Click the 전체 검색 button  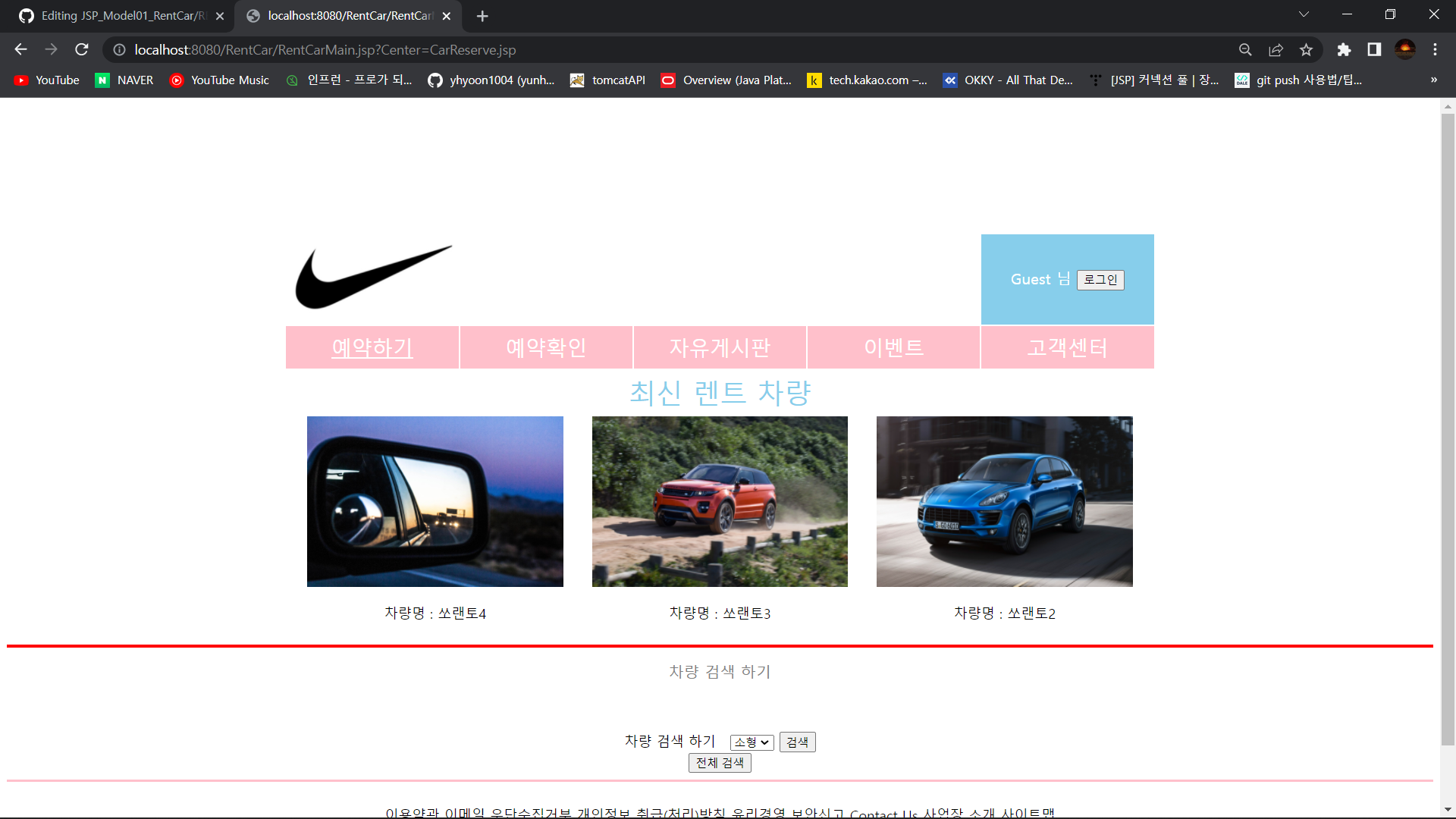(719, 763)
